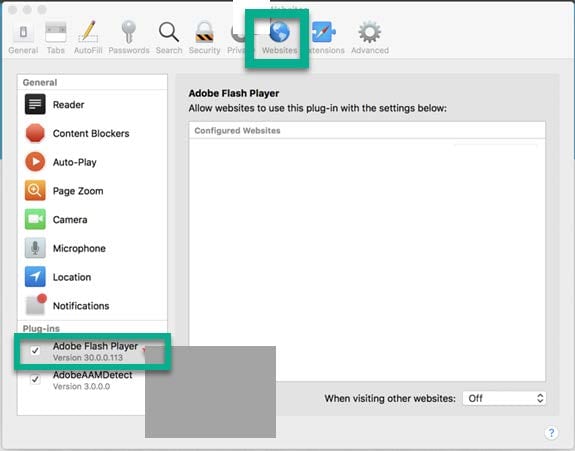Open the Extensions puzzle icon
The width and height of the screenshot is (575, 451).
[324, 32]
